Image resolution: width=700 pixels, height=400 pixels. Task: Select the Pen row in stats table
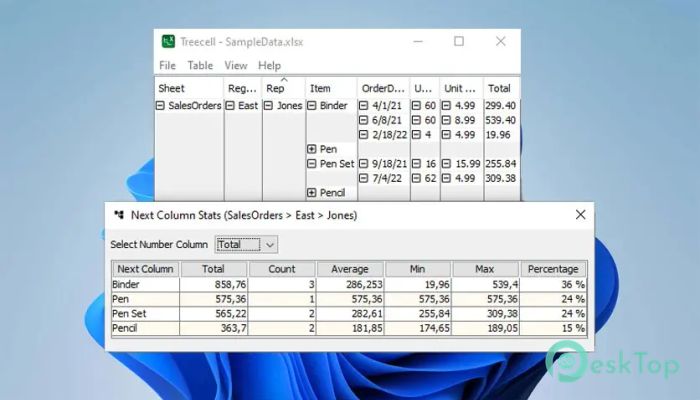(349, 299)
